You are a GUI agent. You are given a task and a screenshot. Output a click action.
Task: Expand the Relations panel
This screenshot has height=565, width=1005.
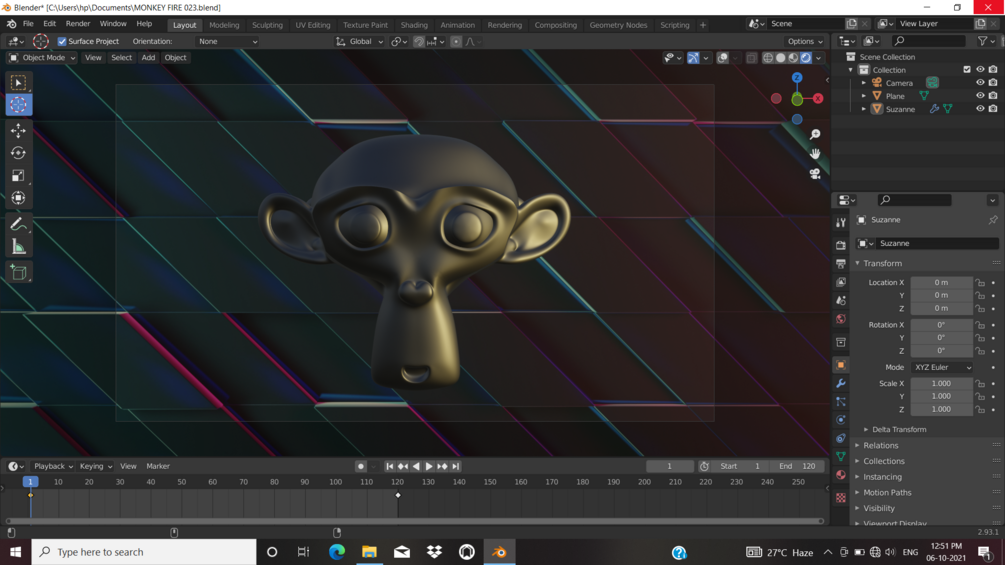coord(880,445)
